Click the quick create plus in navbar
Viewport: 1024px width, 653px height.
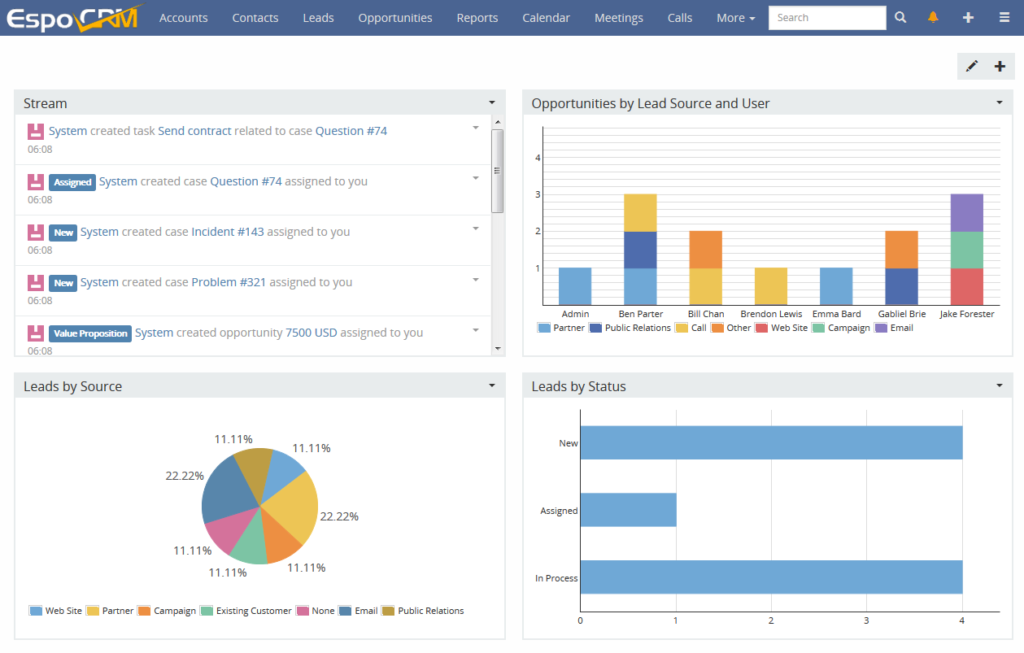pyautogui.click(x=968, y=18)
